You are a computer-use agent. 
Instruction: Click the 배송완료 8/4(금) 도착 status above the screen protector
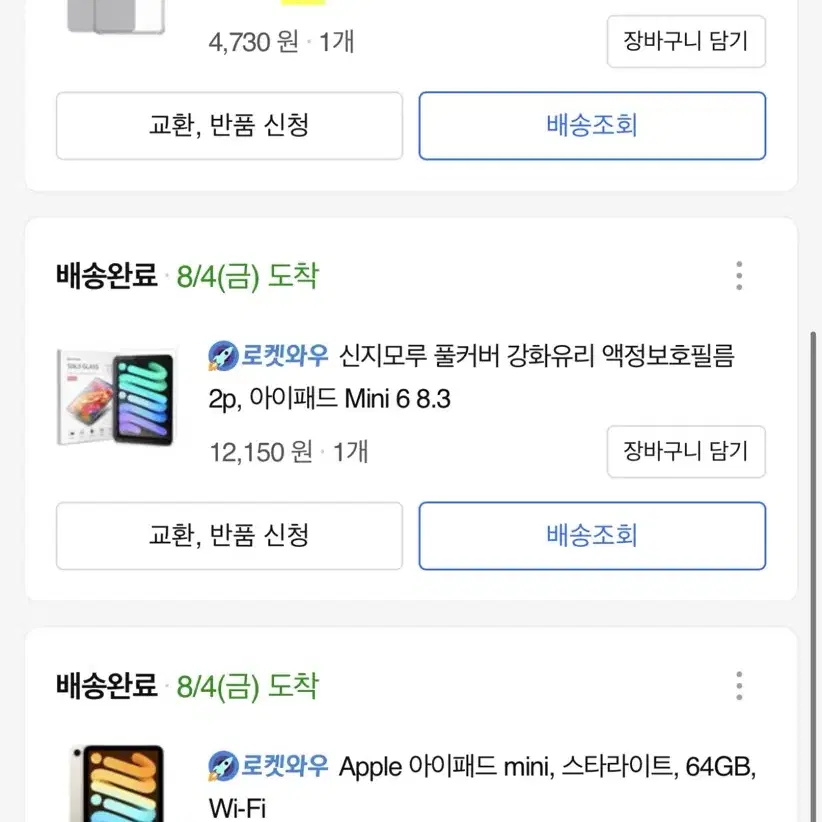(187, 276)
